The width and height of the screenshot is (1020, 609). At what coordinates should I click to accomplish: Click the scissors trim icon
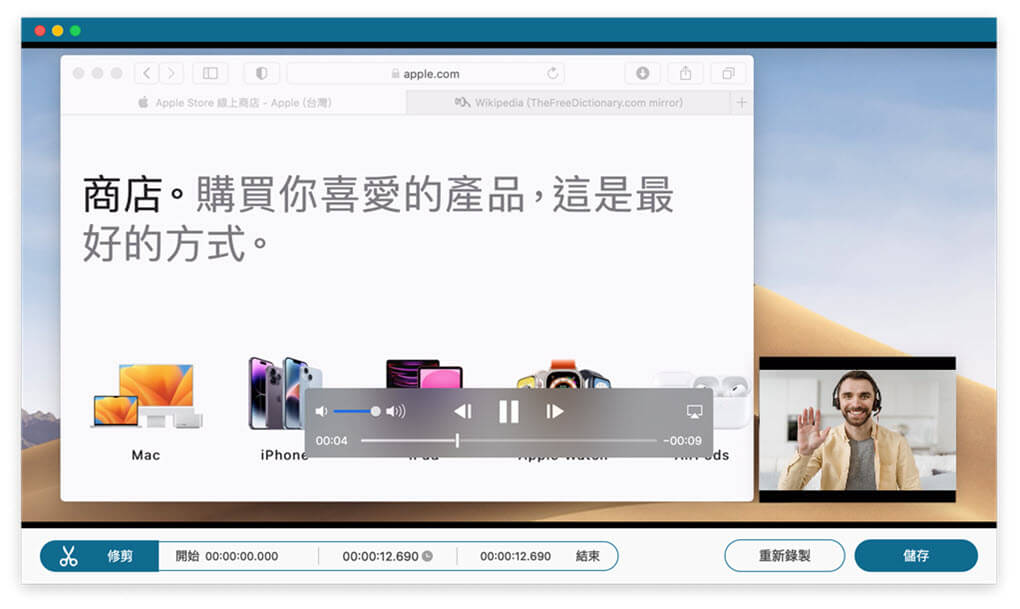click(68, 556)
